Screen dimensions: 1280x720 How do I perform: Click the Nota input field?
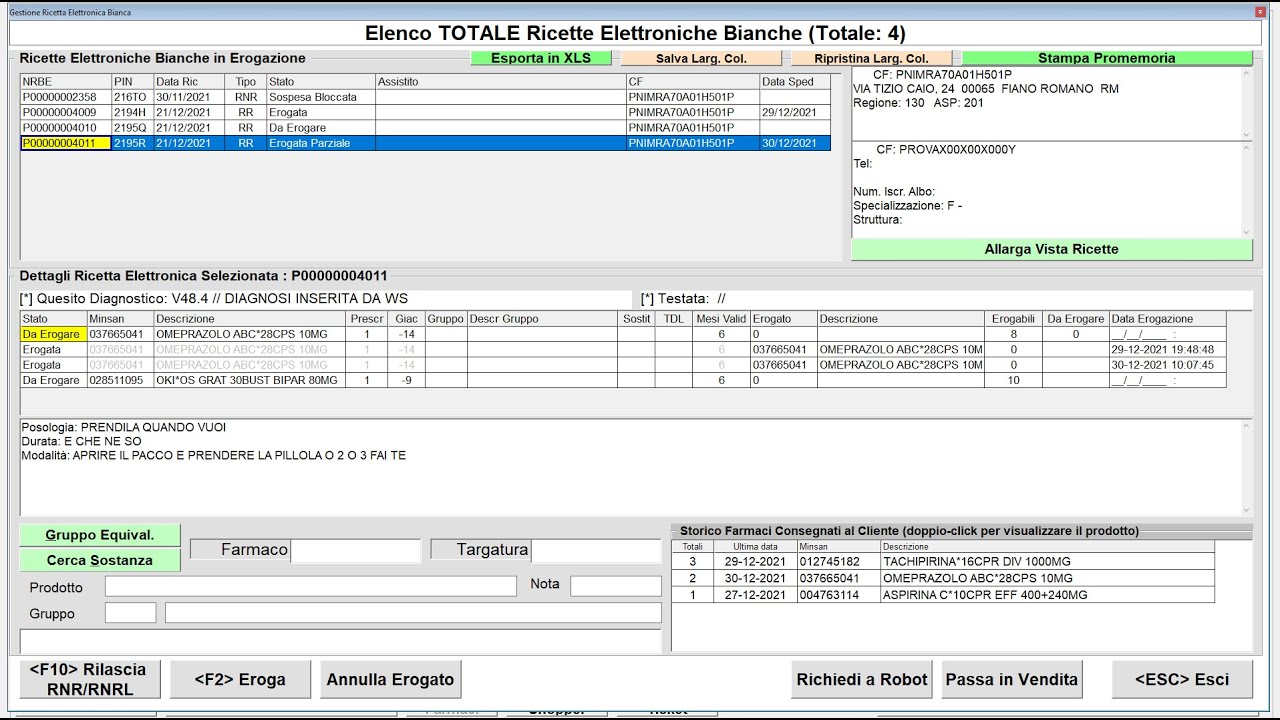(616, 586)
